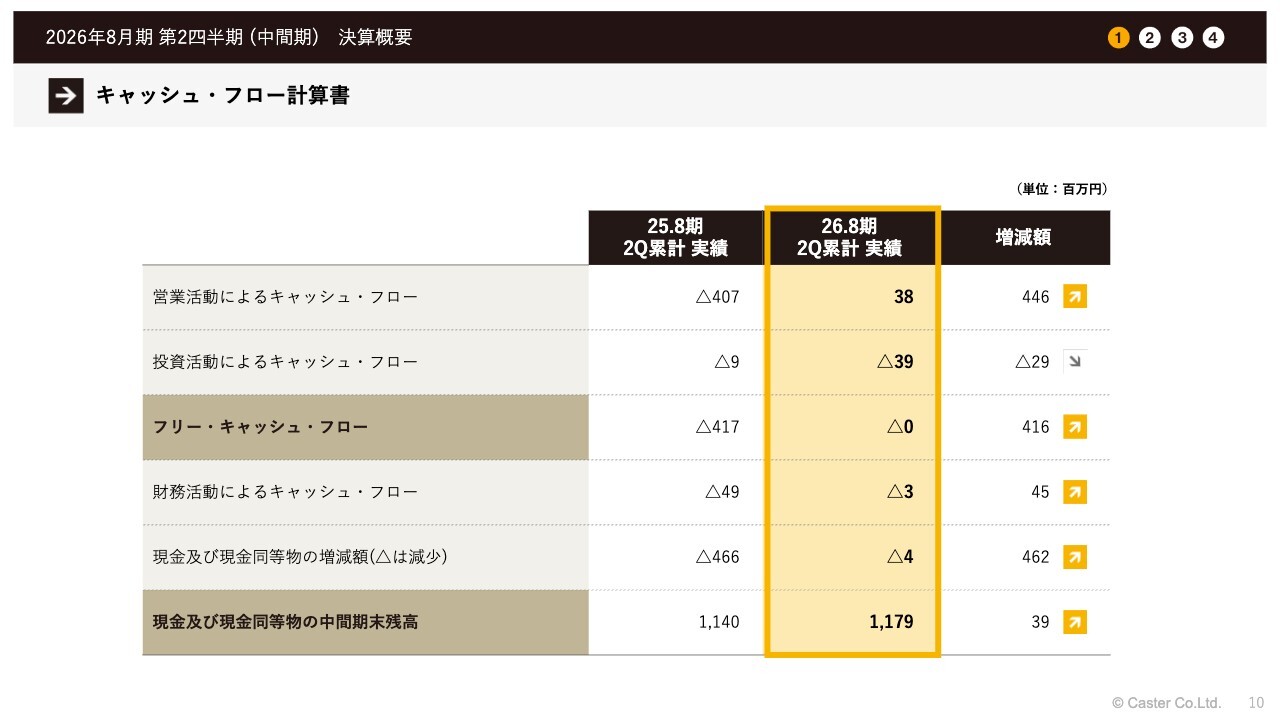Viewport: 1280px width, 720px height.
Task: Click the up arrow icon for 財務活動 row
Action: click(x=1074, y=492)
